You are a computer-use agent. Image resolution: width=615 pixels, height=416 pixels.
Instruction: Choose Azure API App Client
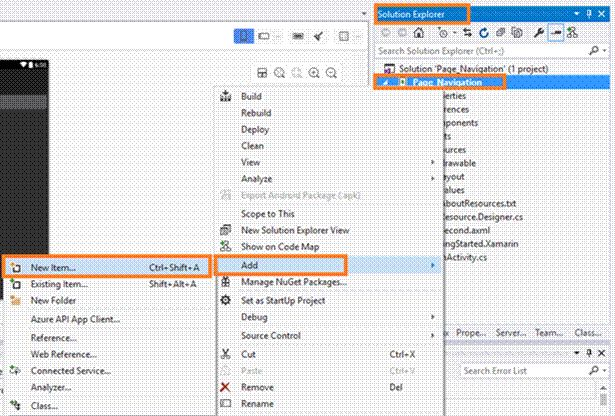pyautogui.click(x=108, y=319)
